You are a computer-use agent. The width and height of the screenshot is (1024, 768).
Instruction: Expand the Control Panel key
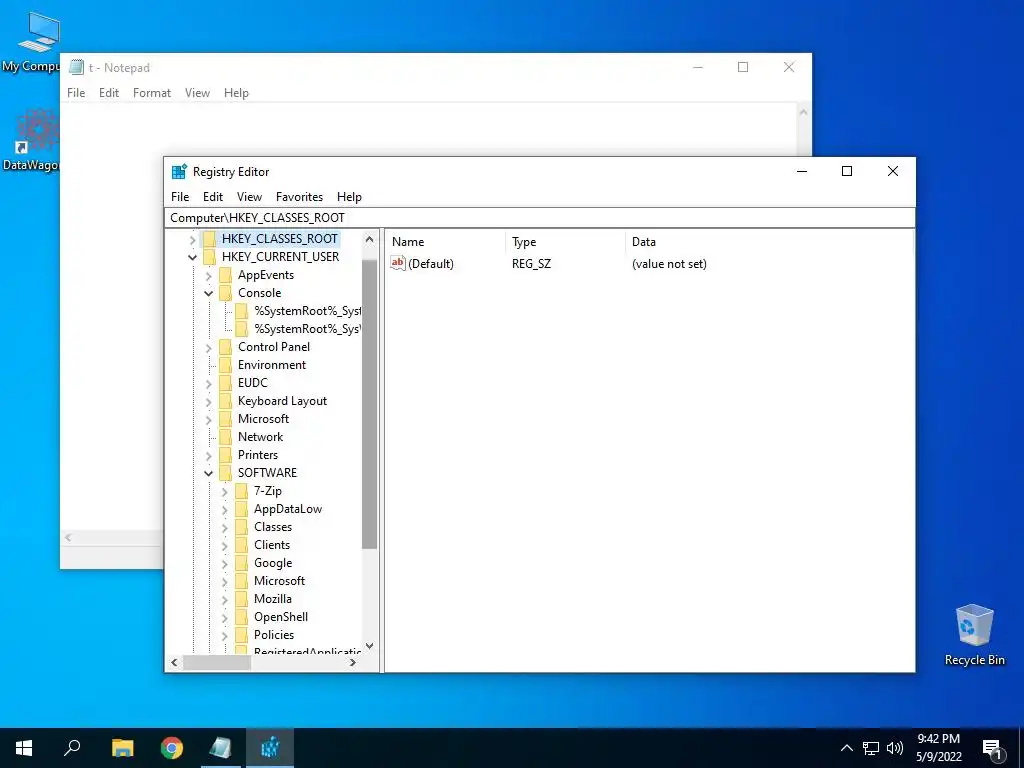pyautogui.click(x=208, y=347)
